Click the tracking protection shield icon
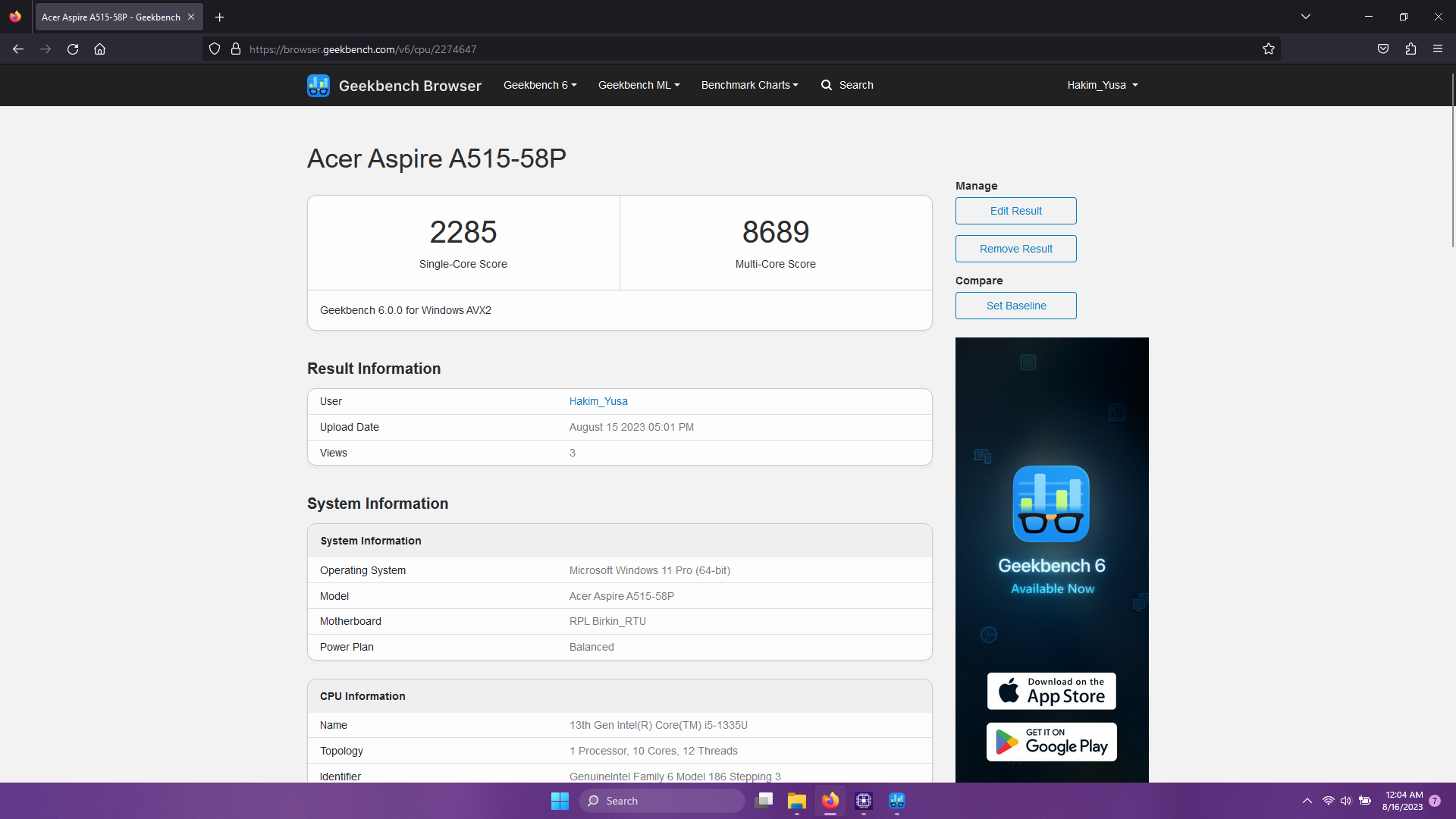 pos(215,49)
